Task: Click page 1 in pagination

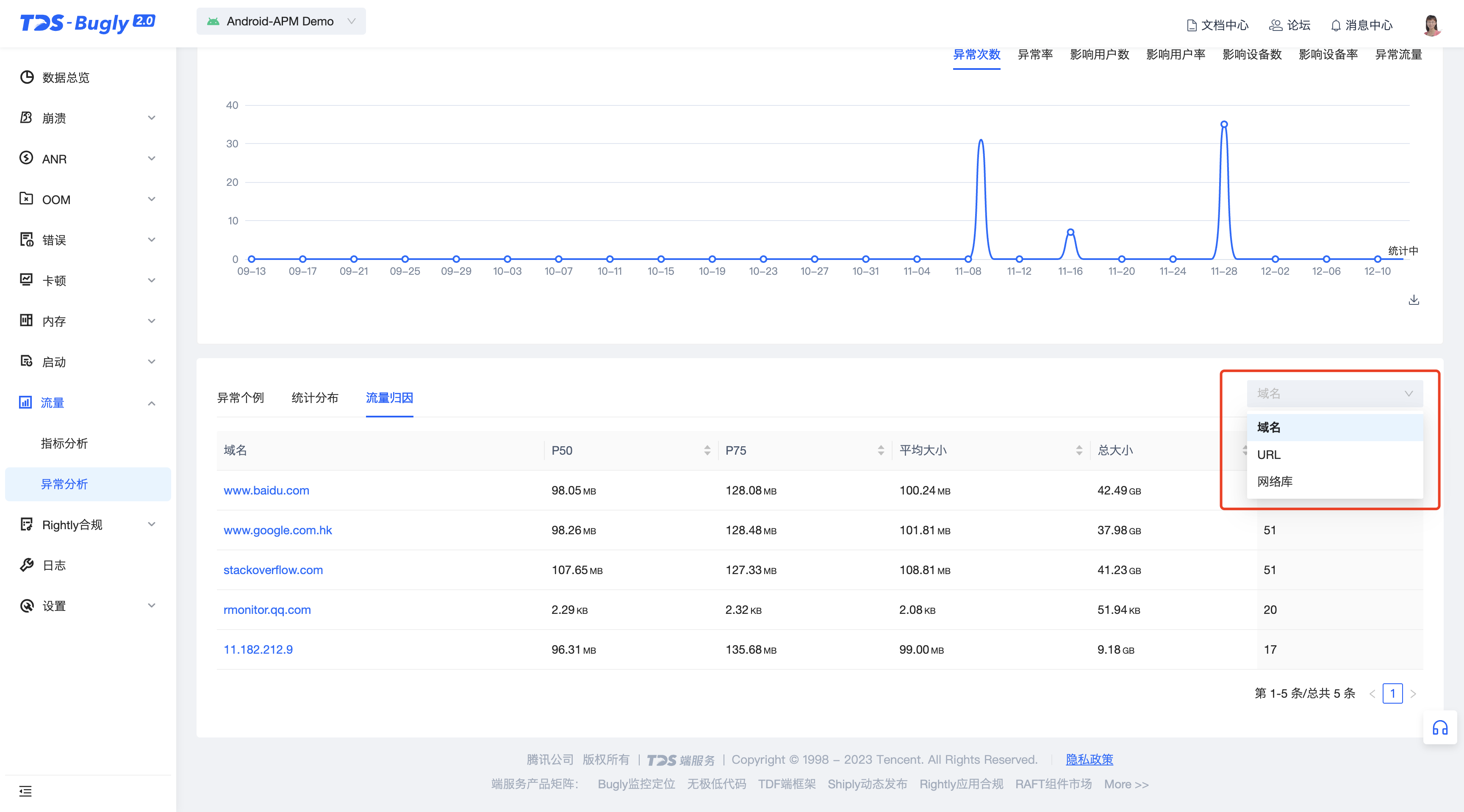Action: pos(1392,693)
